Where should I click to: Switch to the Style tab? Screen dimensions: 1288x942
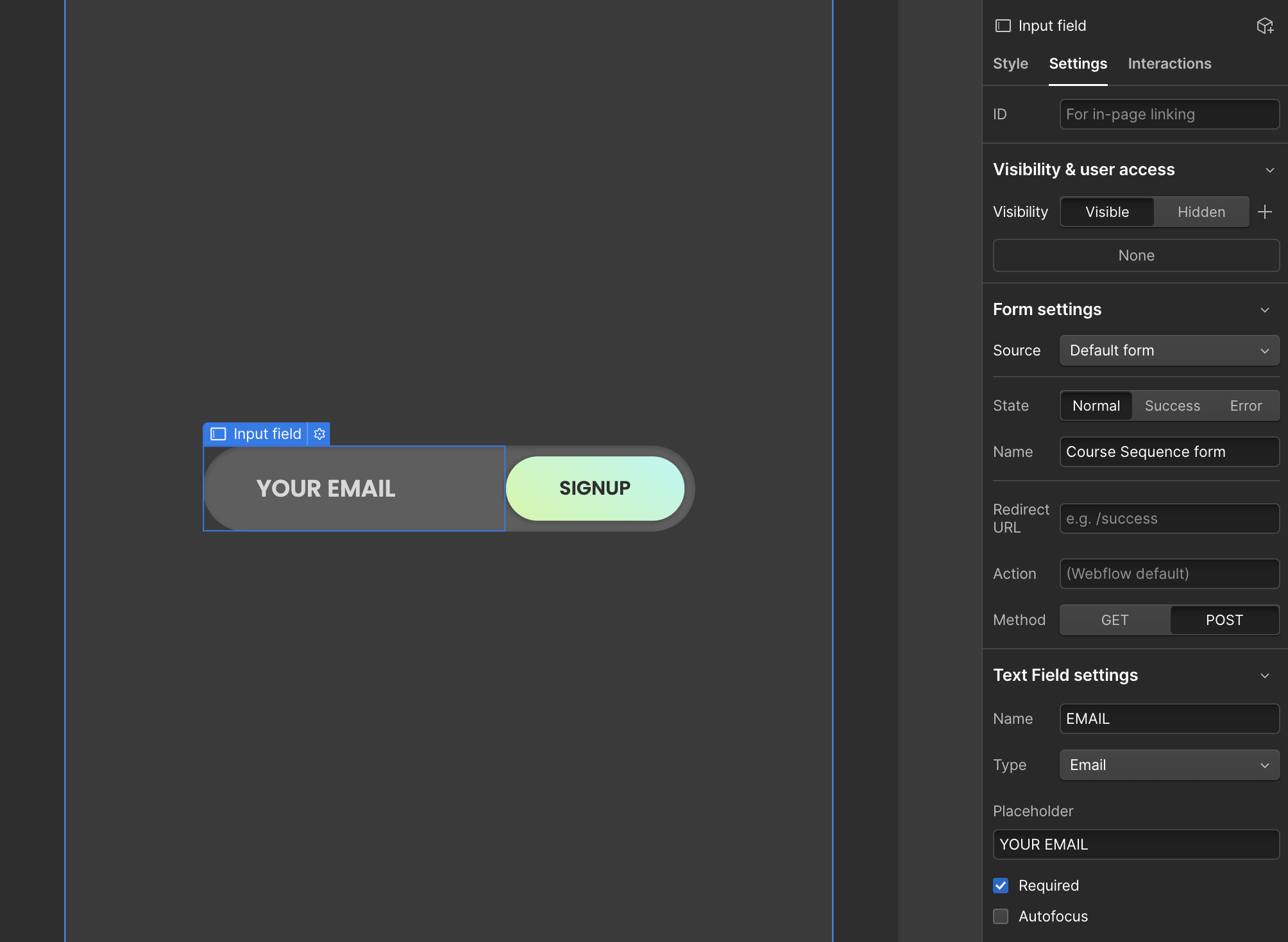(x=1010, y=64)
